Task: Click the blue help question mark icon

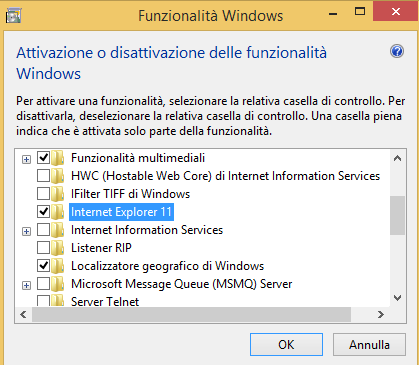Action: 397,51
